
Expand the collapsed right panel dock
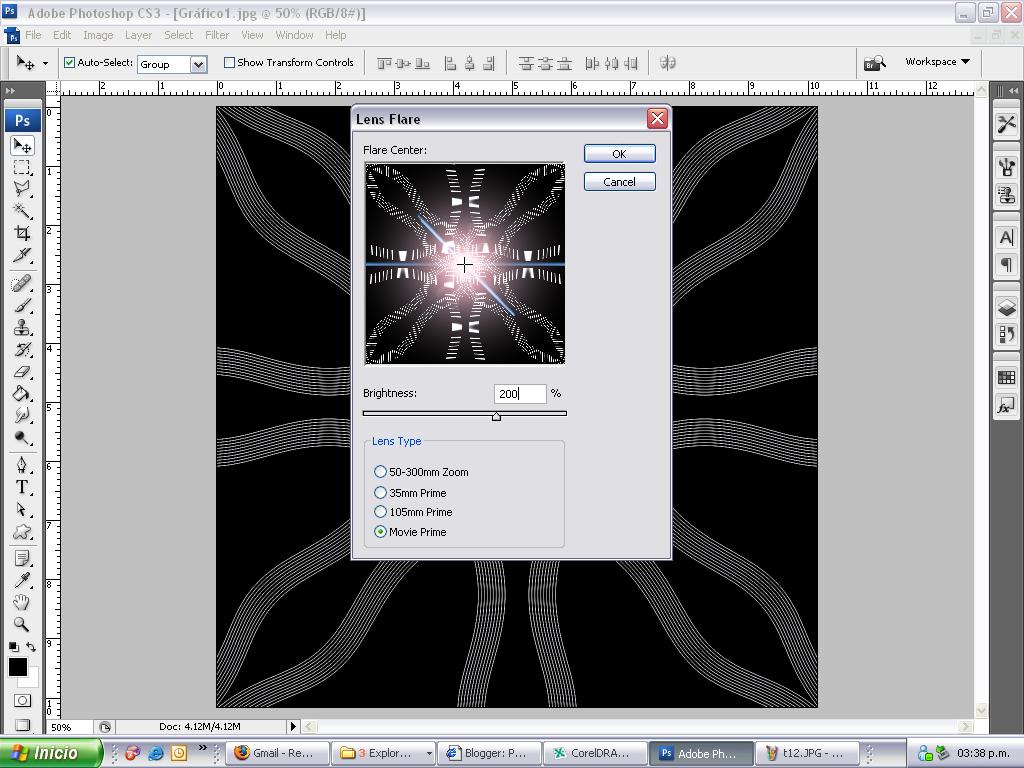[x=1013, y=90]
